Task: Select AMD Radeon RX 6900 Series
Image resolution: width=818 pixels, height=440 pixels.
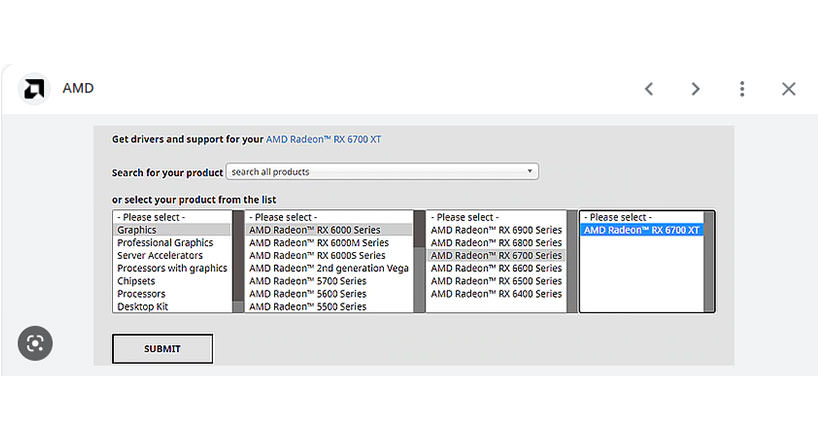Action: (x=496, y=230)
